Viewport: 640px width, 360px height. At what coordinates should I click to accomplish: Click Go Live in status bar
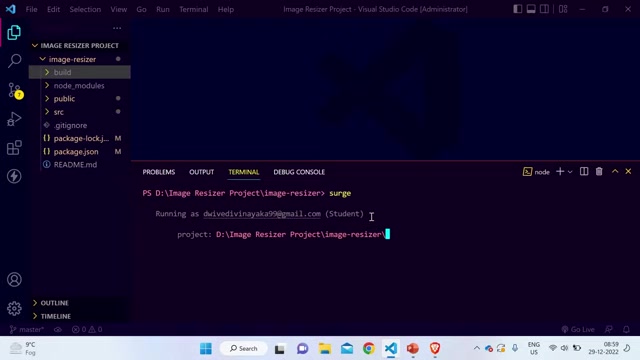click(578, 329)
